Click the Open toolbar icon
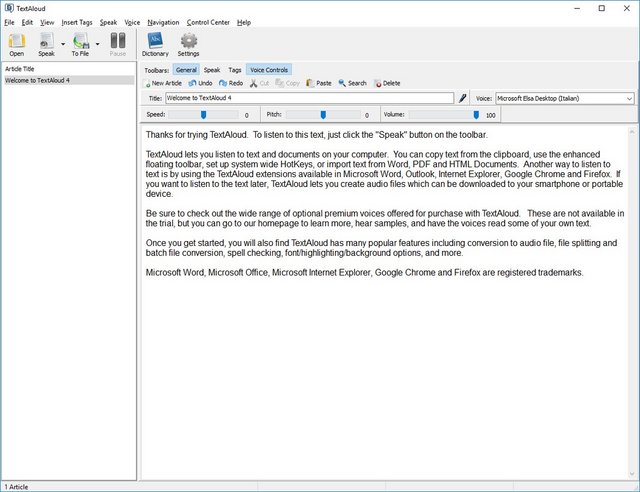The width and height of the screenshot is (640, 492). [x=17, y=45]
